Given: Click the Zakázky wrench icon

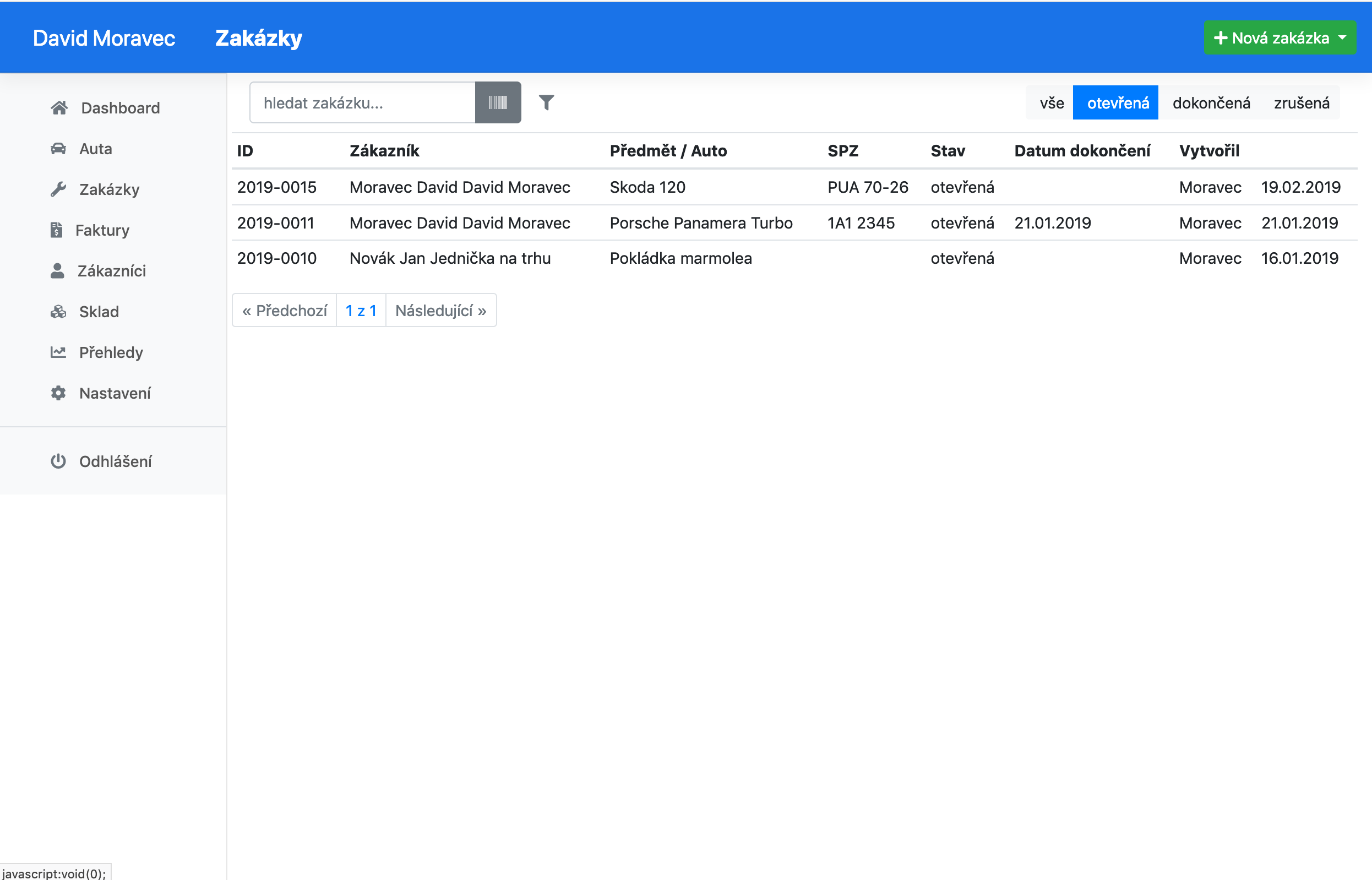Looking at the screenshot, I should click(x=58, y=189).
